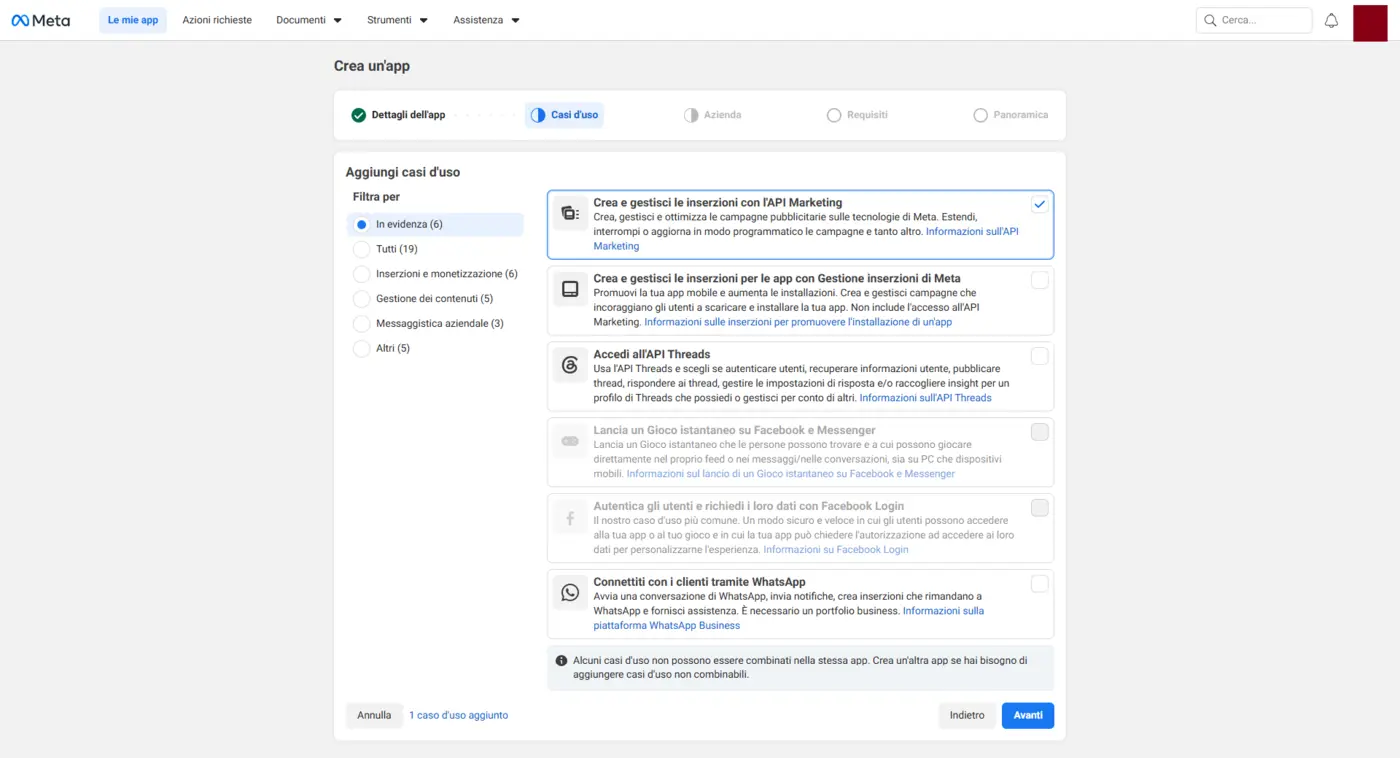Click the Gestione inserzioni tablet icon

point(570,289)
